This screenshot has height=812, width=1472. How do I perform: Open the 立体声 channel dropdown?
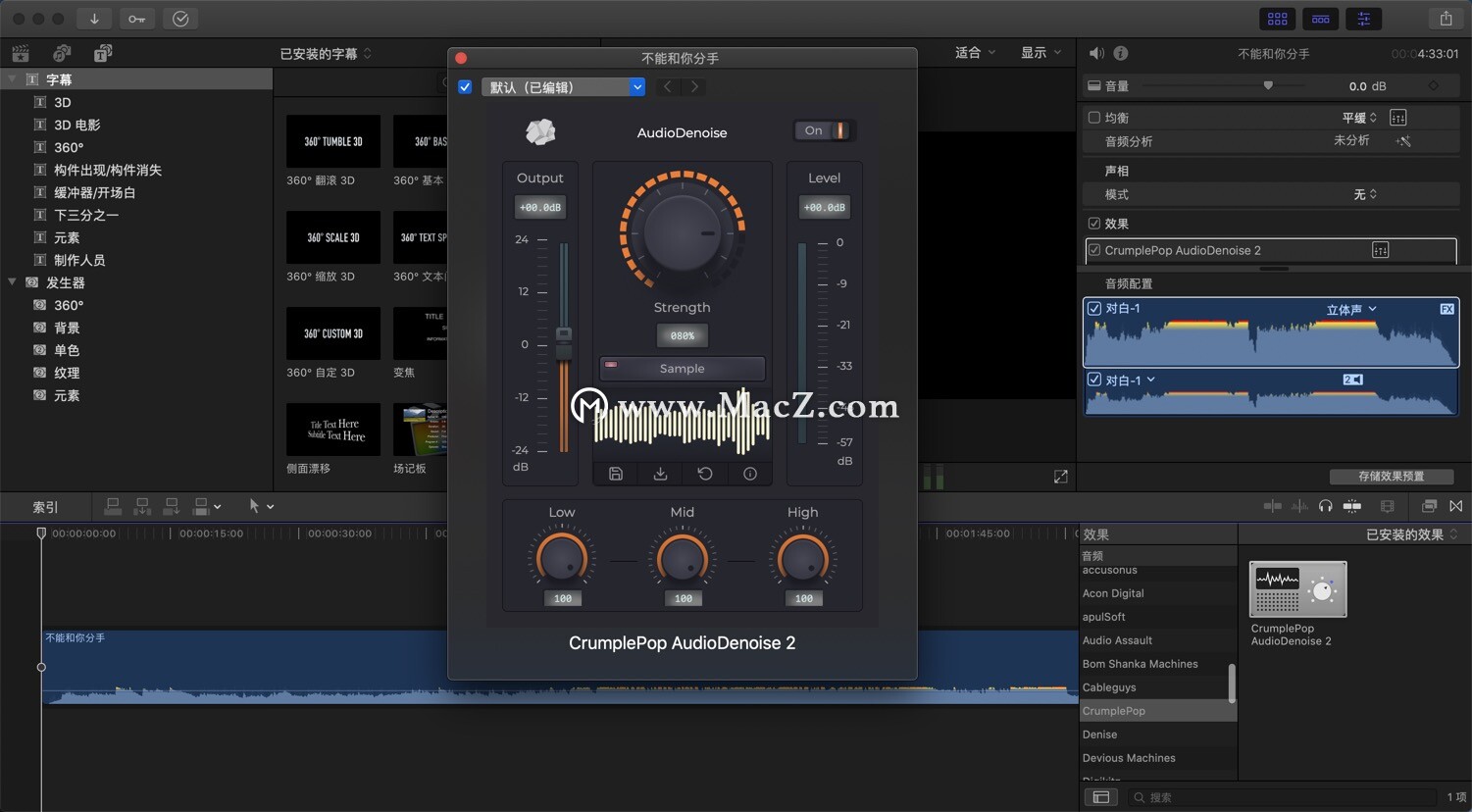[x=1351, y=309]
